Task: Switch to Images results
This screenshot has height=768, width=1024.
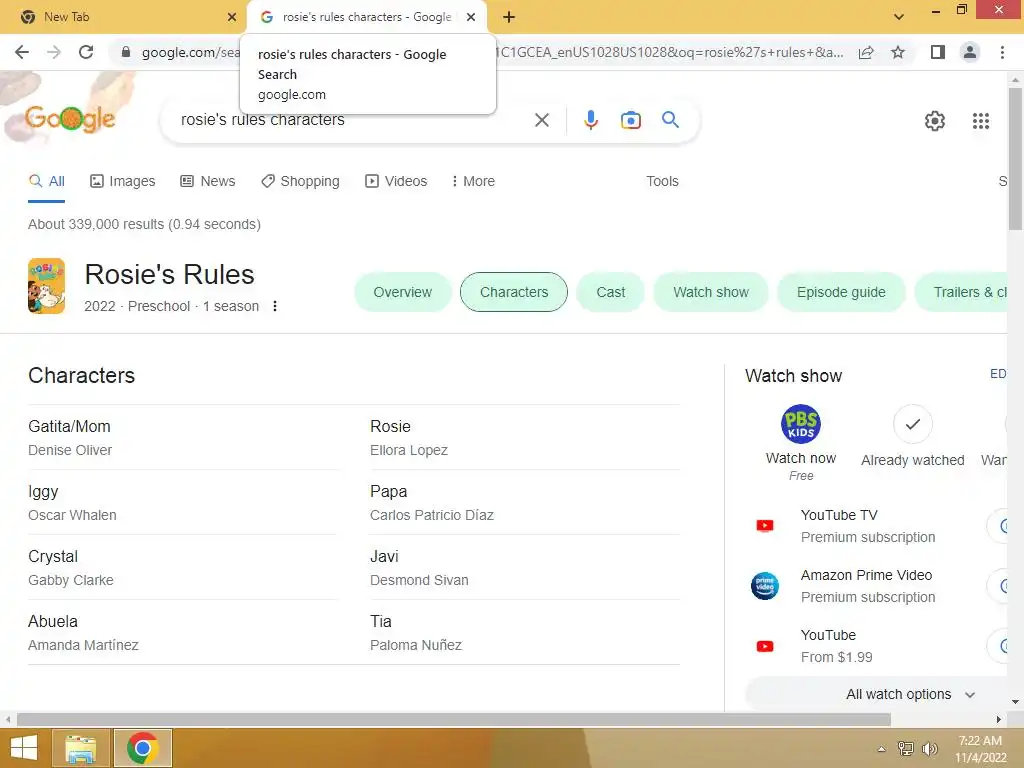Action: pyautogui.click(x=123, y=182)
